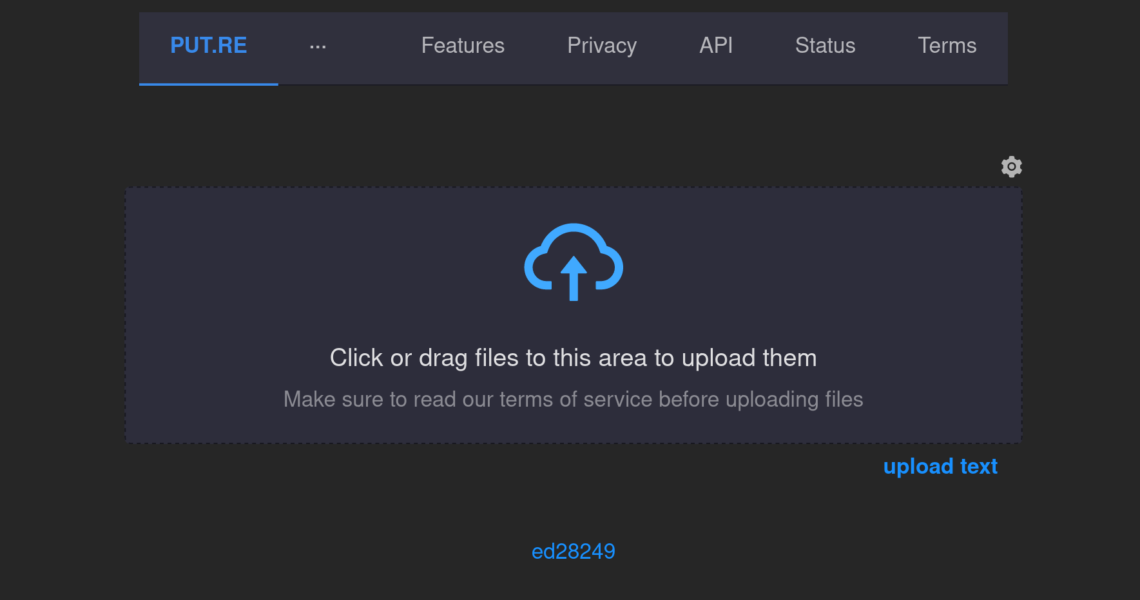1140x600 pixels.
Task: Click the upward arrow inside the cloud
Action: [x=574, y=278]
